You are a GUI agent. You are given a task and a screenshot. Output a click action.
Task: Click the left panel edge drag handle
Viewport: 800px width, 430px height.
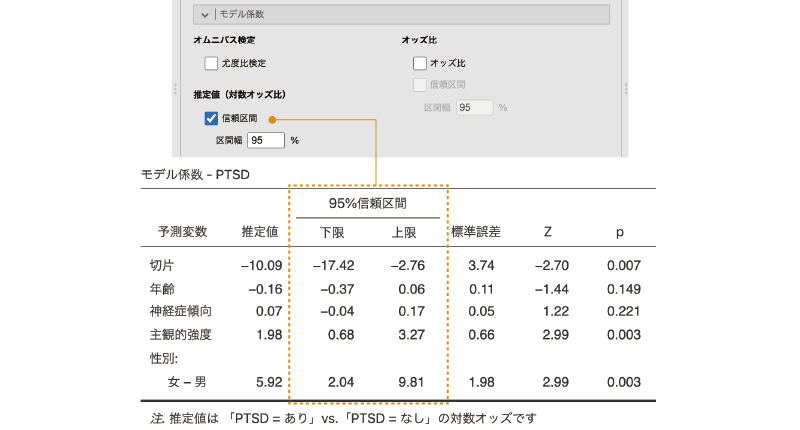[176, 88]
